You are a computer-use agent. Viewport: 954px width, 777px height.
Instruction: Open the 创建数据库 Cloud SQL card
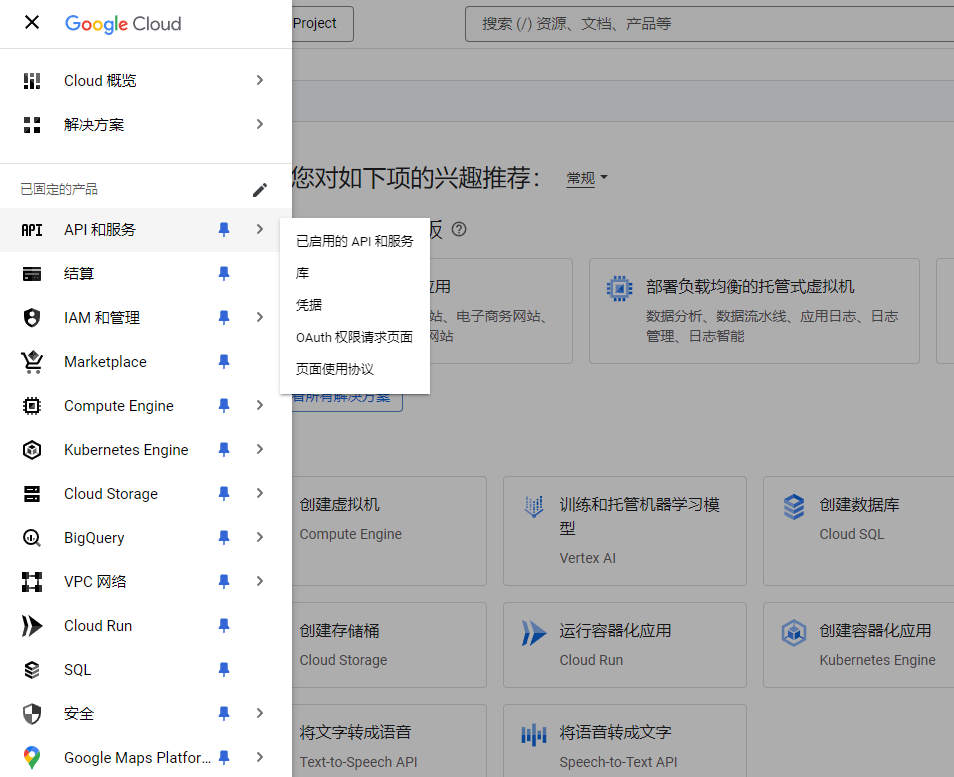pos(858,531)
